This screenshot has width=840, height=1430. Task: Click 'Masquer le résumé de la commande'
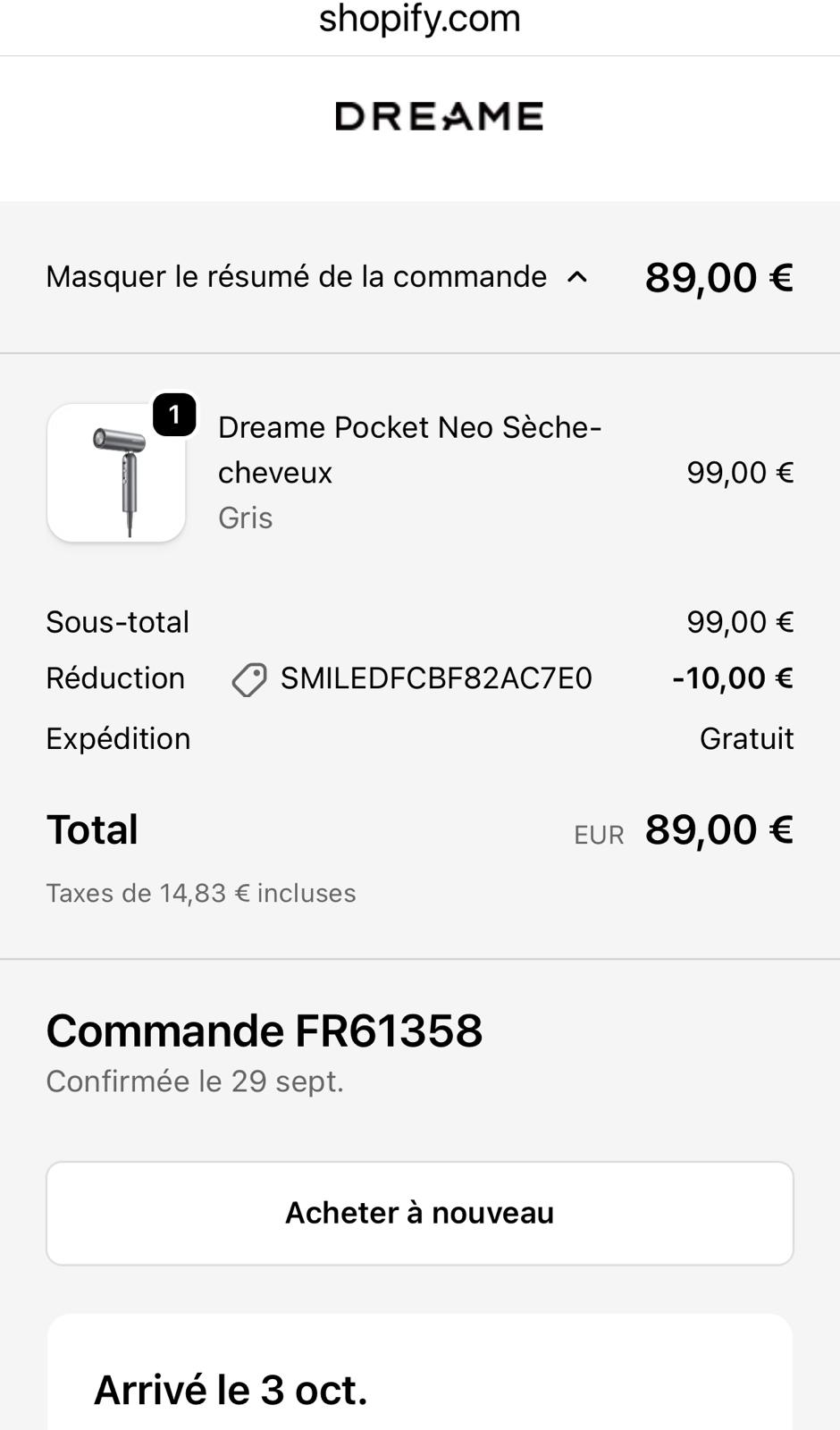tap(296, 277)
